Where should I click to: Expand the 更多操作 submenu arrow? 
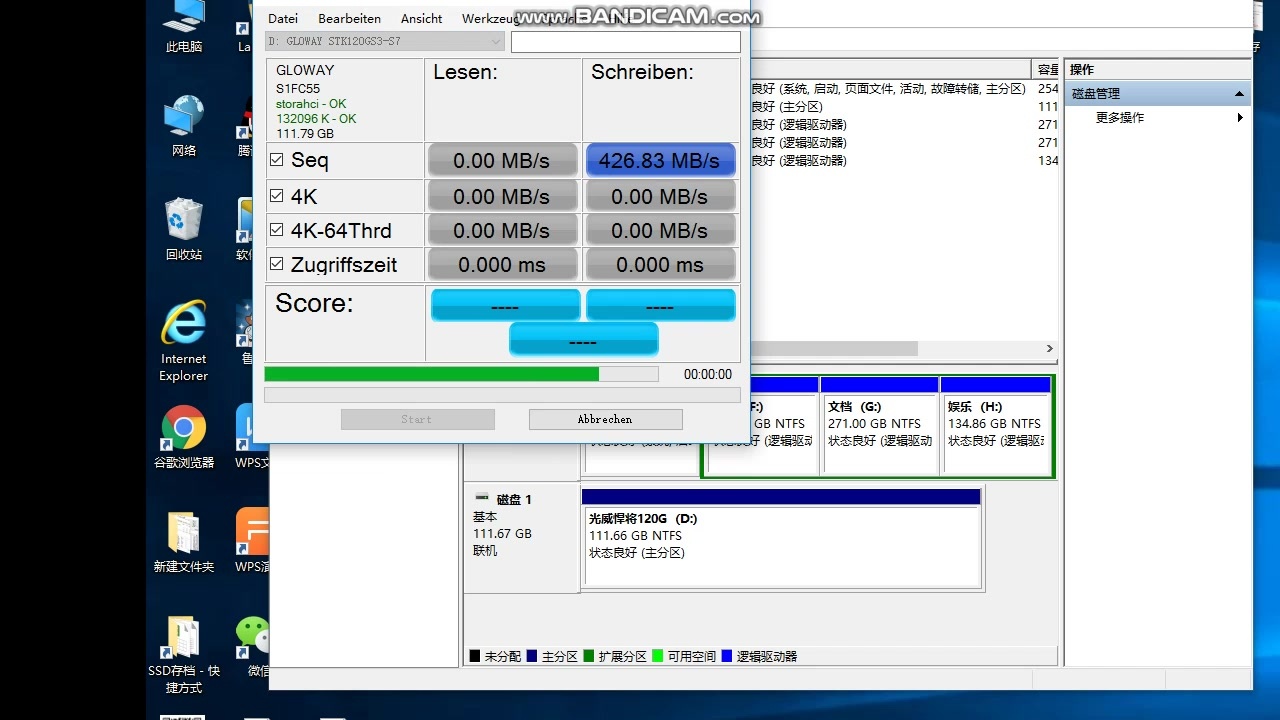[1240, 118]
